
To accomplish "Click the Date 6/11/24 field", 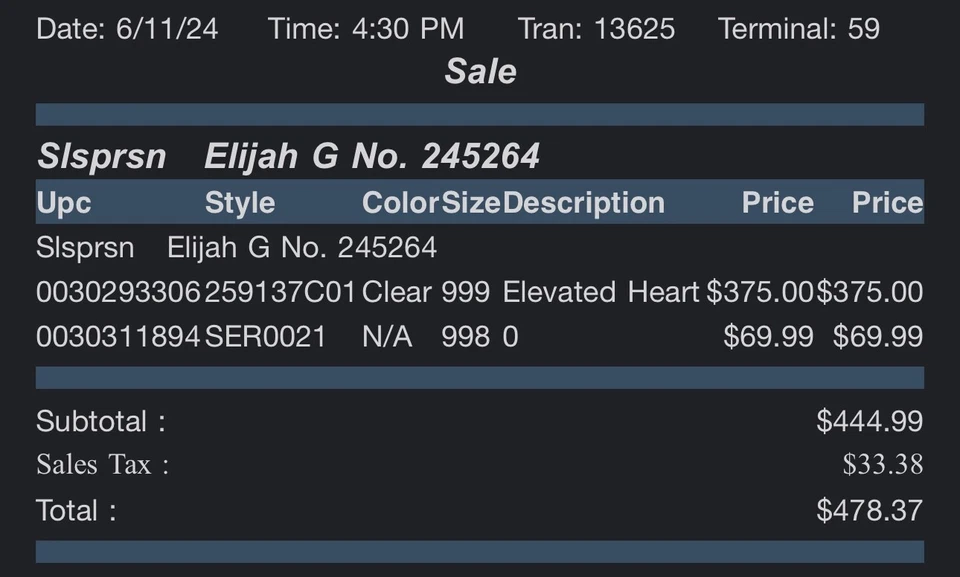I will tap(127, 28).
